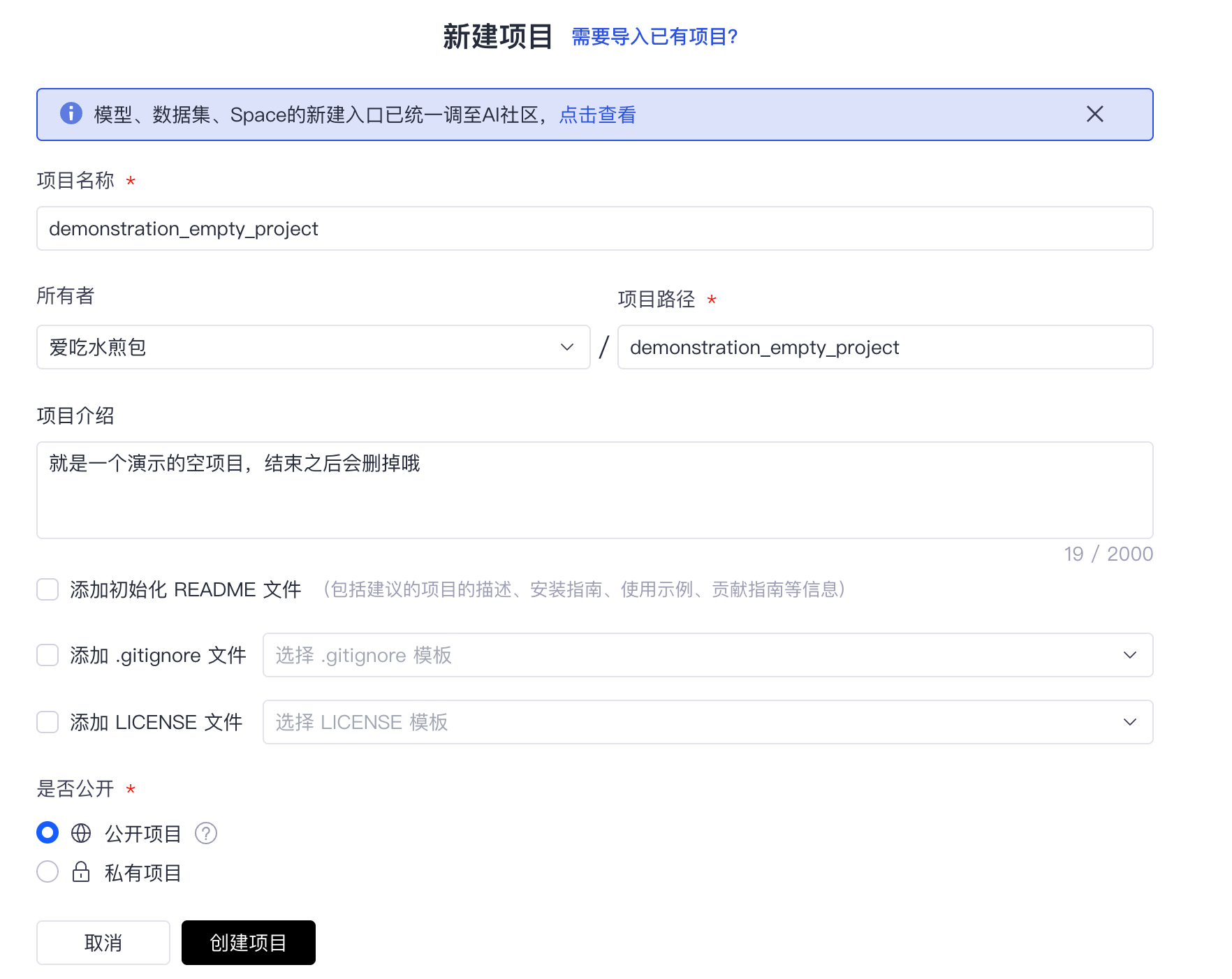
Task: Check the 添加 .gitignore 文件 option
Action: 47,655
